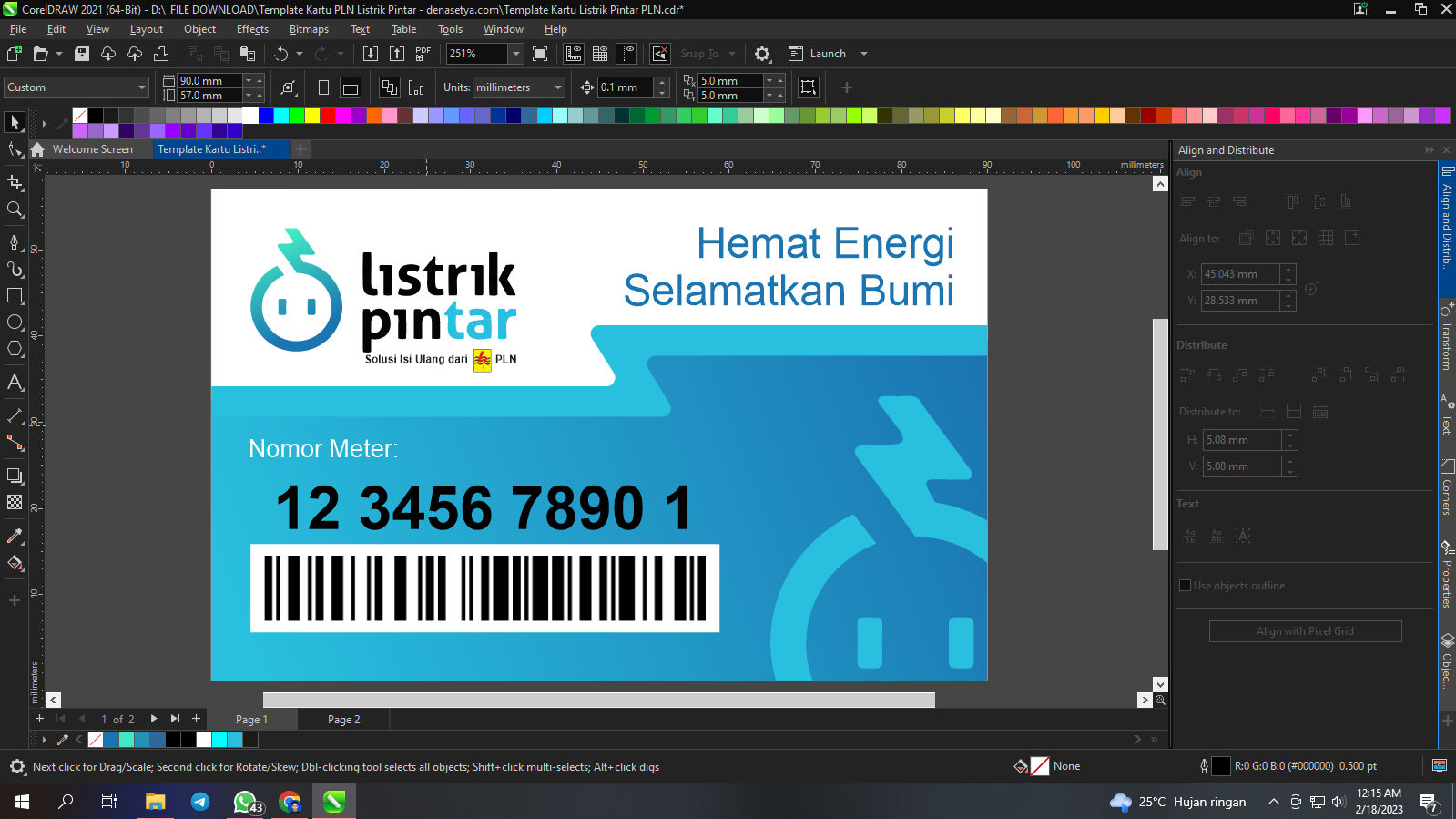This screenshot has width=1456, height=819.
Task: Select the Zoom tool
Action: click(x=15, y=210)
